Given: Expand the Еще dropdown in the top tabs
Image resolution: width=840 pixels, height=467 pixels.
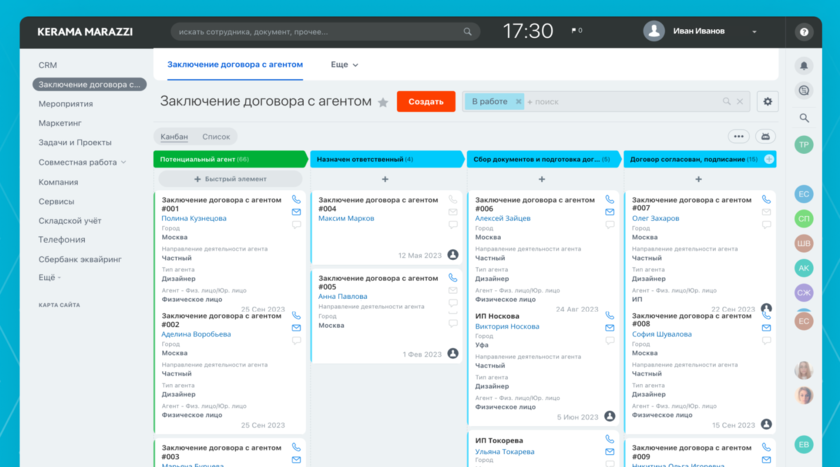Looking at the screenshot, I should (344, 64).
